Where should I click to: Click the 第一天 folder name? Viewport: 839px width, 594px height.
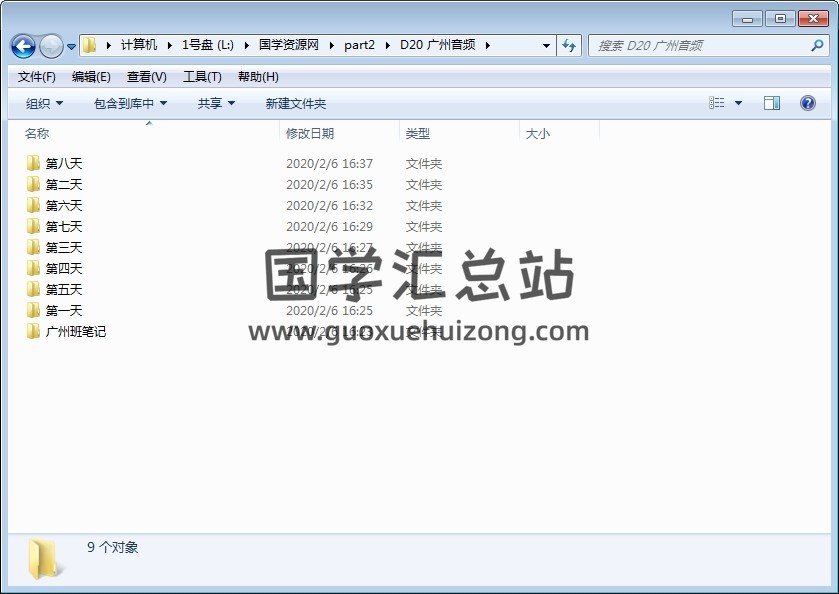[64, 310]
